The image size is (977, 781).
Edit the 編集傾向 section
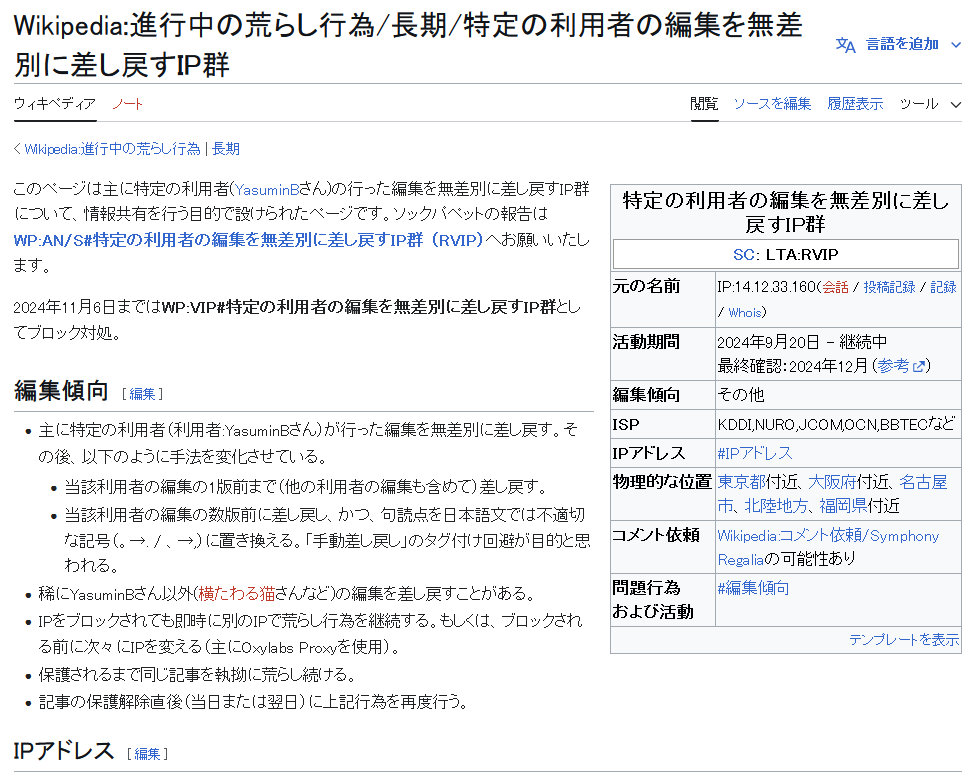point(142,394)
